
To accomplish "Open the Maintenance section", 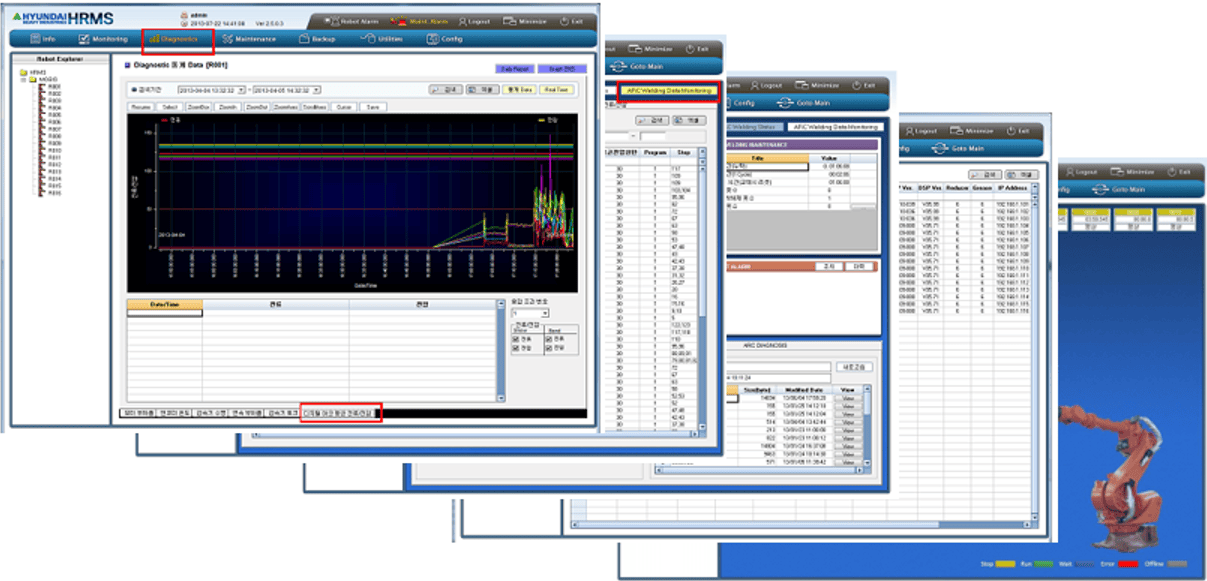I will pos(249,39).
